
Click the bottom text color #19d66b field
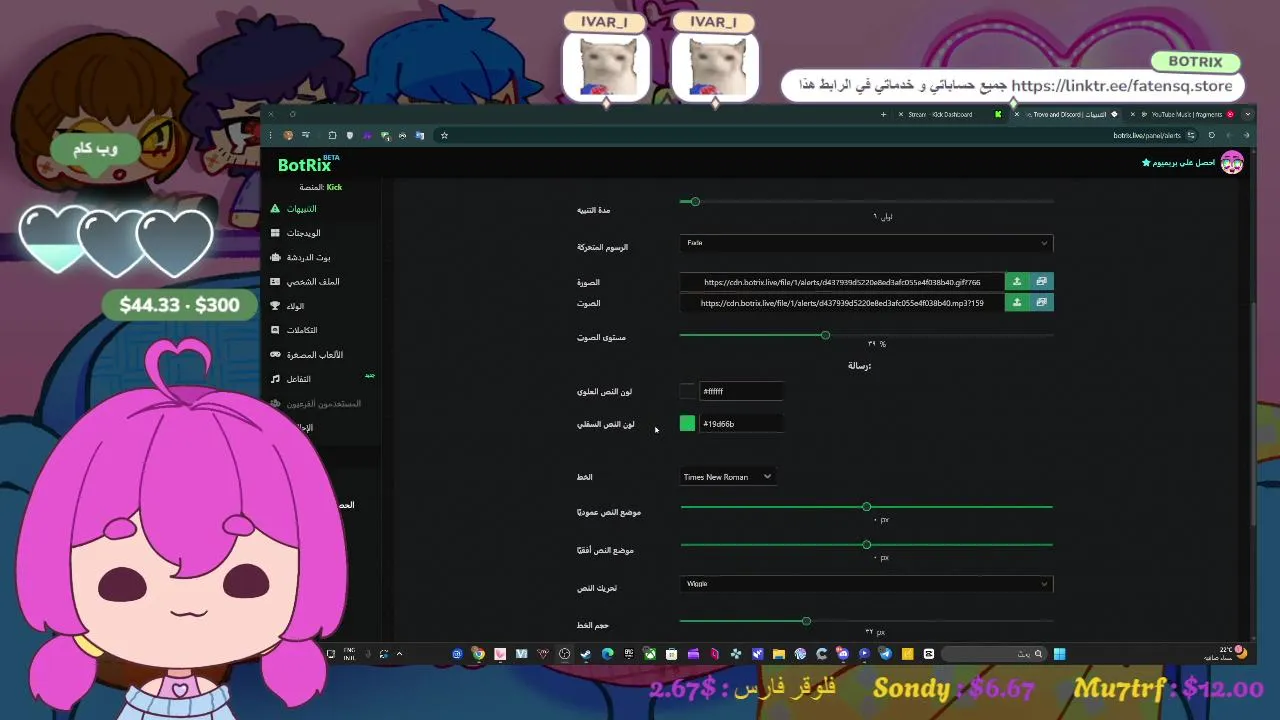point(741,424)
